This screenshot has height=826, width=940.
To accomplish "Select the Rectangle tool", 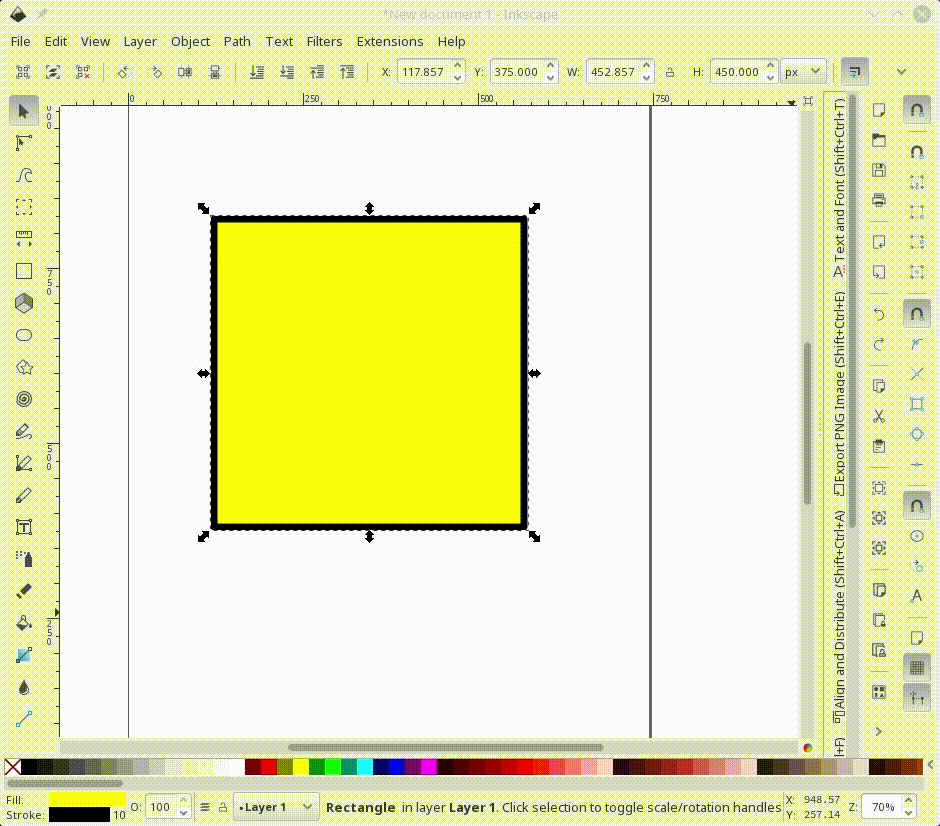I will (x=23, y=271).
